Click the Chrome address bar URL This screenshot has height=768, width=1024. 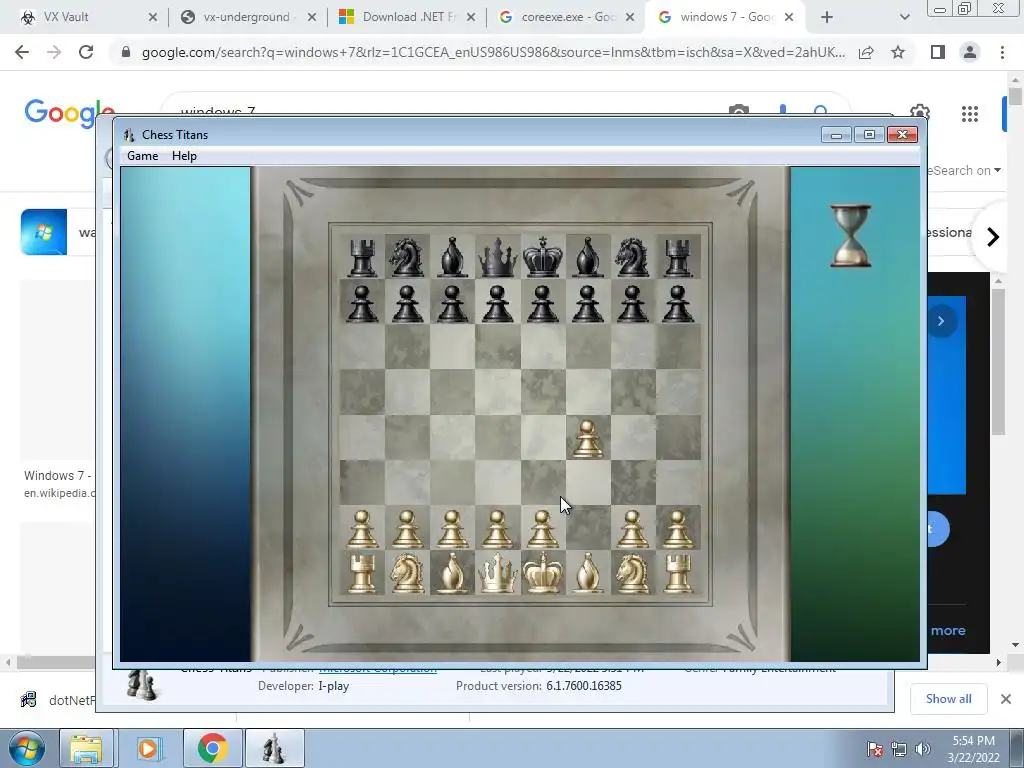pos(493,52)
